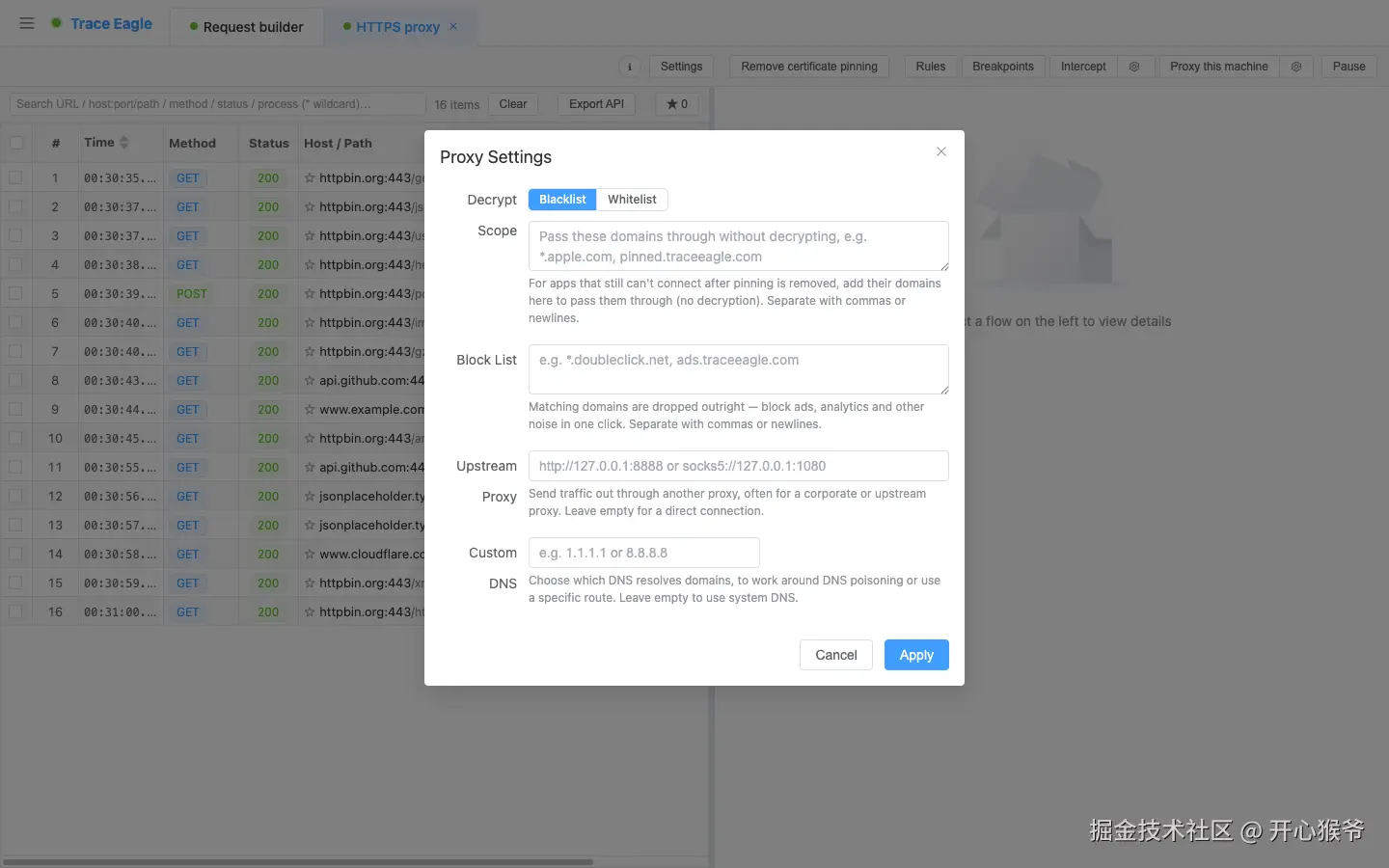This screenshot has height=868, width=1389.
Task: Star the jsonplaceholder row 13
Action: coord(310,526)
